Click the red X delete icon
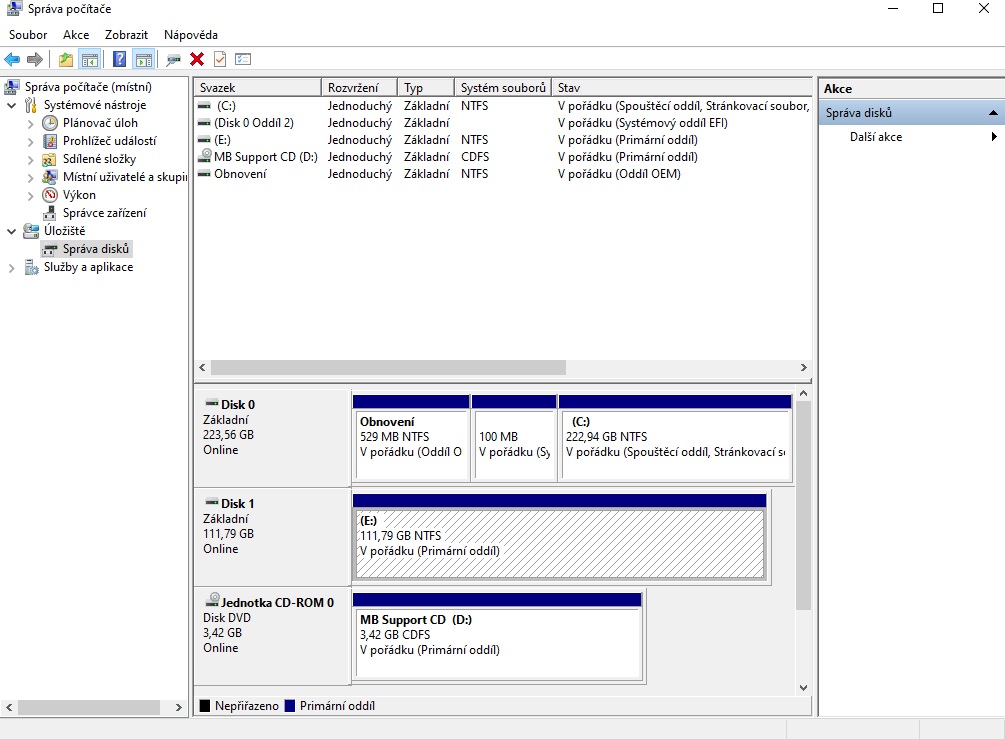 click(x=197, y=59)
